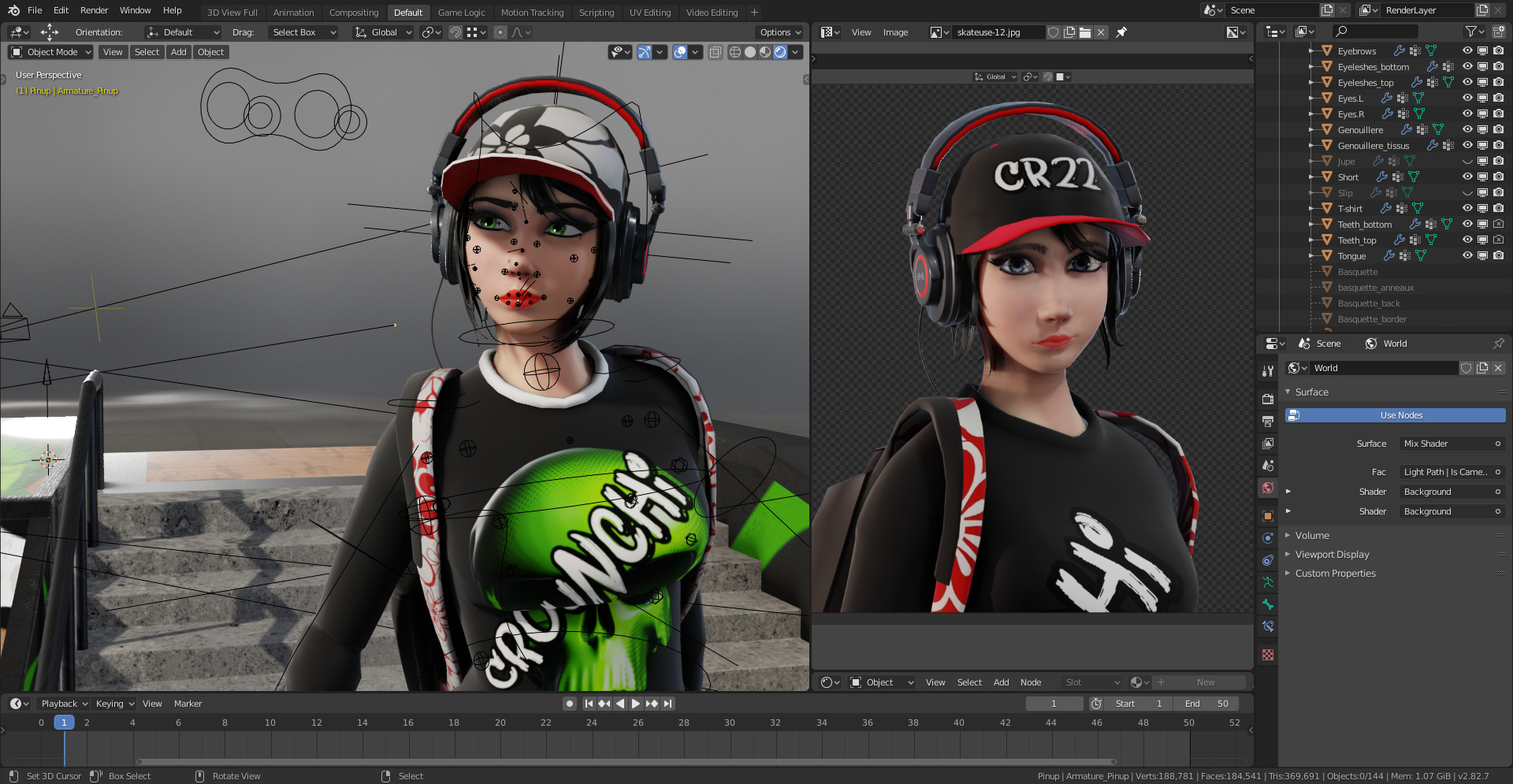Open the Bone properties tab
Image resolution: width=1513 pixels, height=784 pixels.
(1267, 604)
